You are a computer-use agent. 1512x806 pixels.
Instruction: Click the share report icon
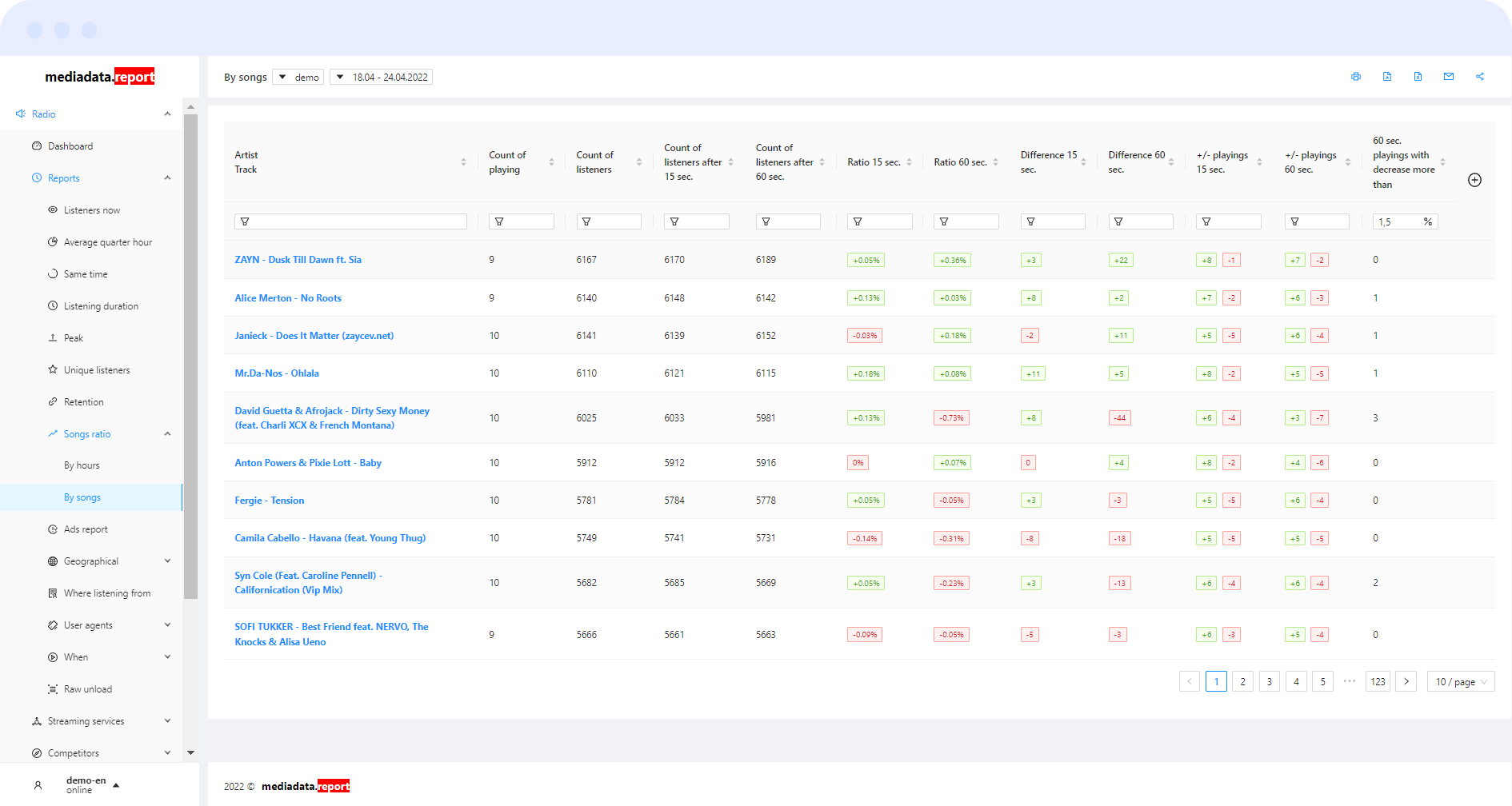tap(1480, 77)
